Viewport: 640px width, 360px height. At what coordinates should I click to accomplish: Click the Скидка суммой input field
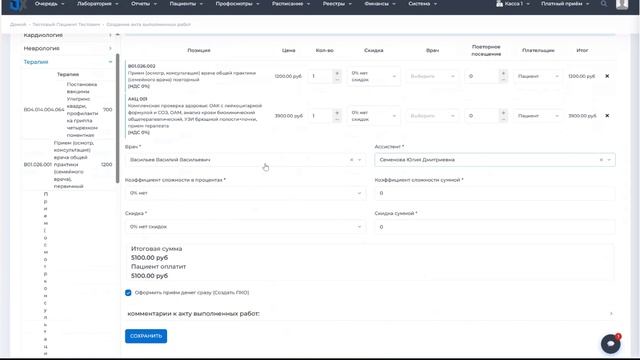495,227
